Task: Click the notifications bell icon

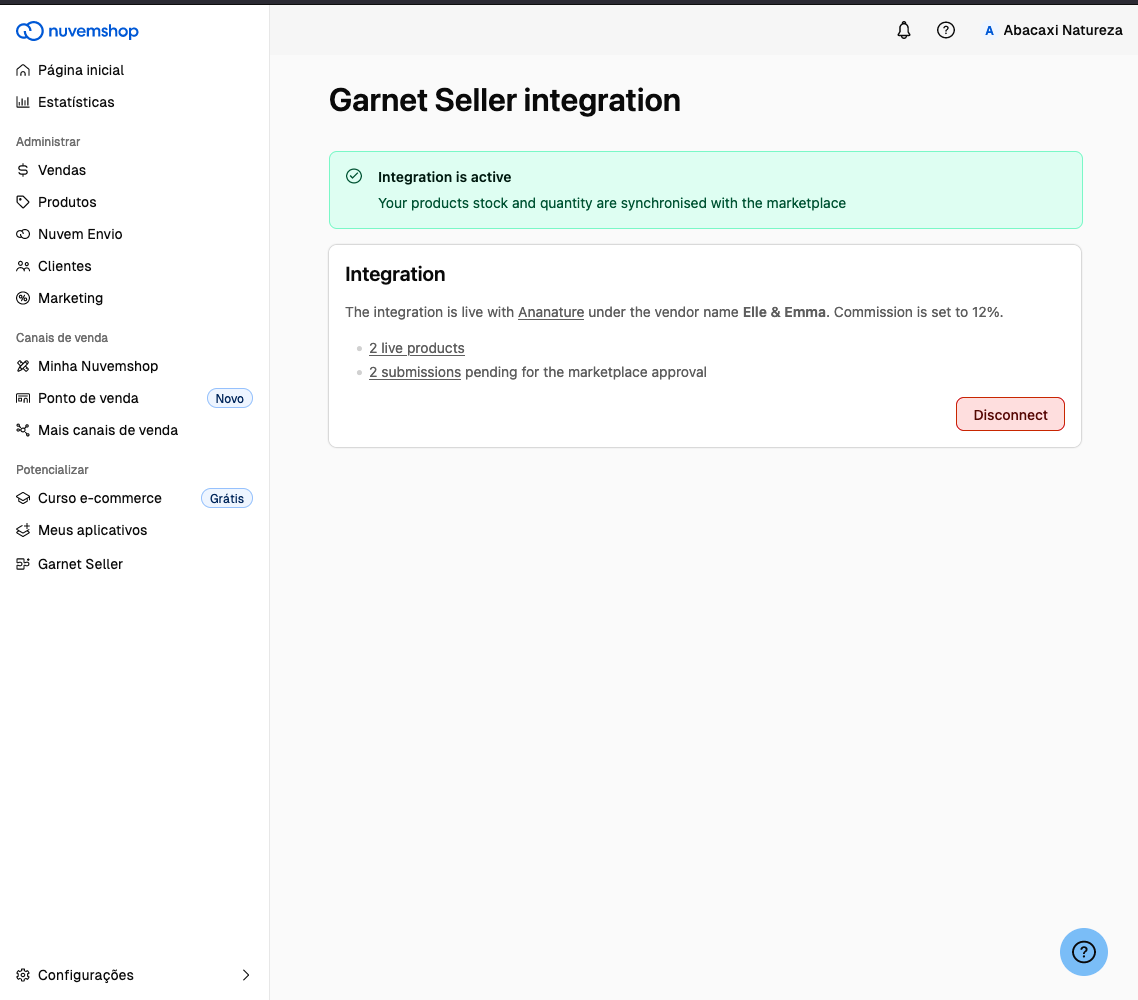Action: pos(903,30)
